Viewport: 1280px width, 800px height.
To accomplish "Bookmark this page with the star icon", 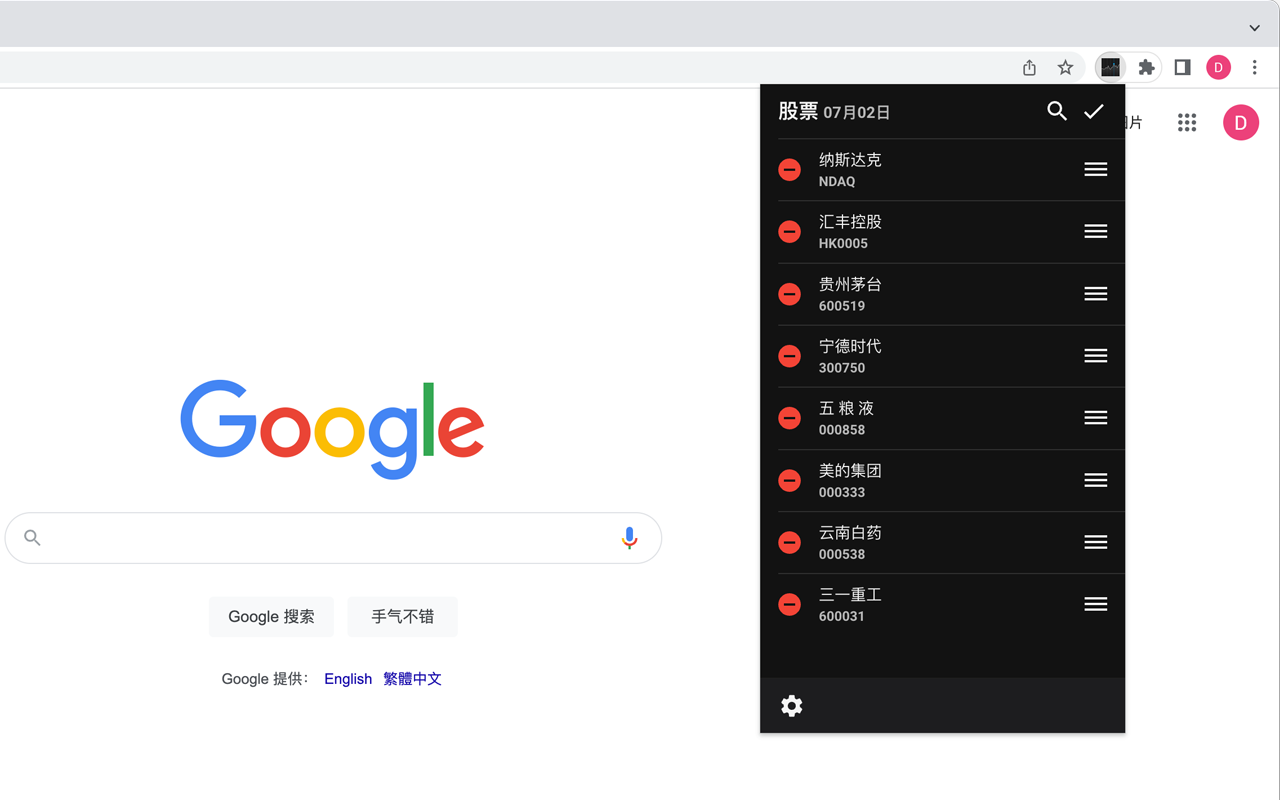I will 1065,67.
